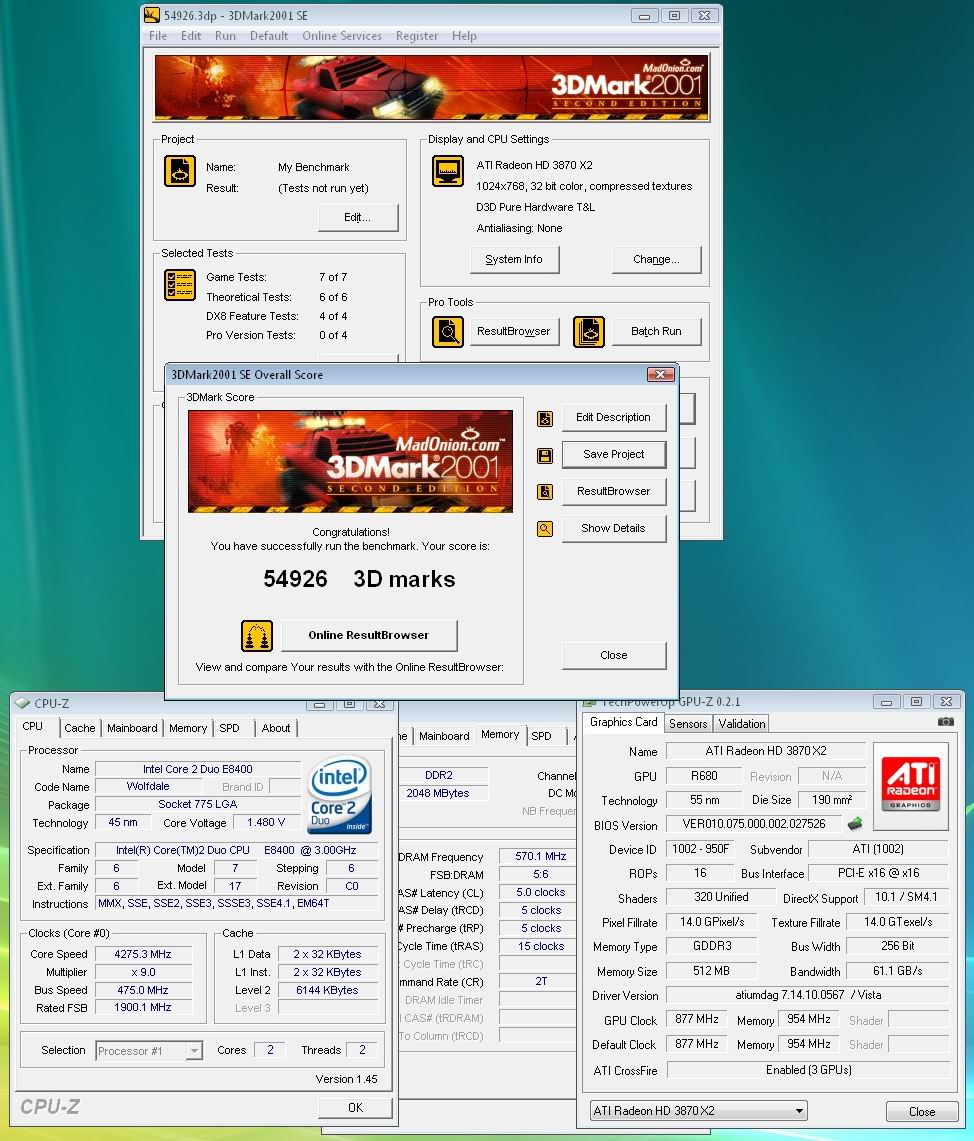This screenshot has height=1141, width=974.
Task: Click the BIOS chip icon in GPU-Z
Action: point(855,824)
